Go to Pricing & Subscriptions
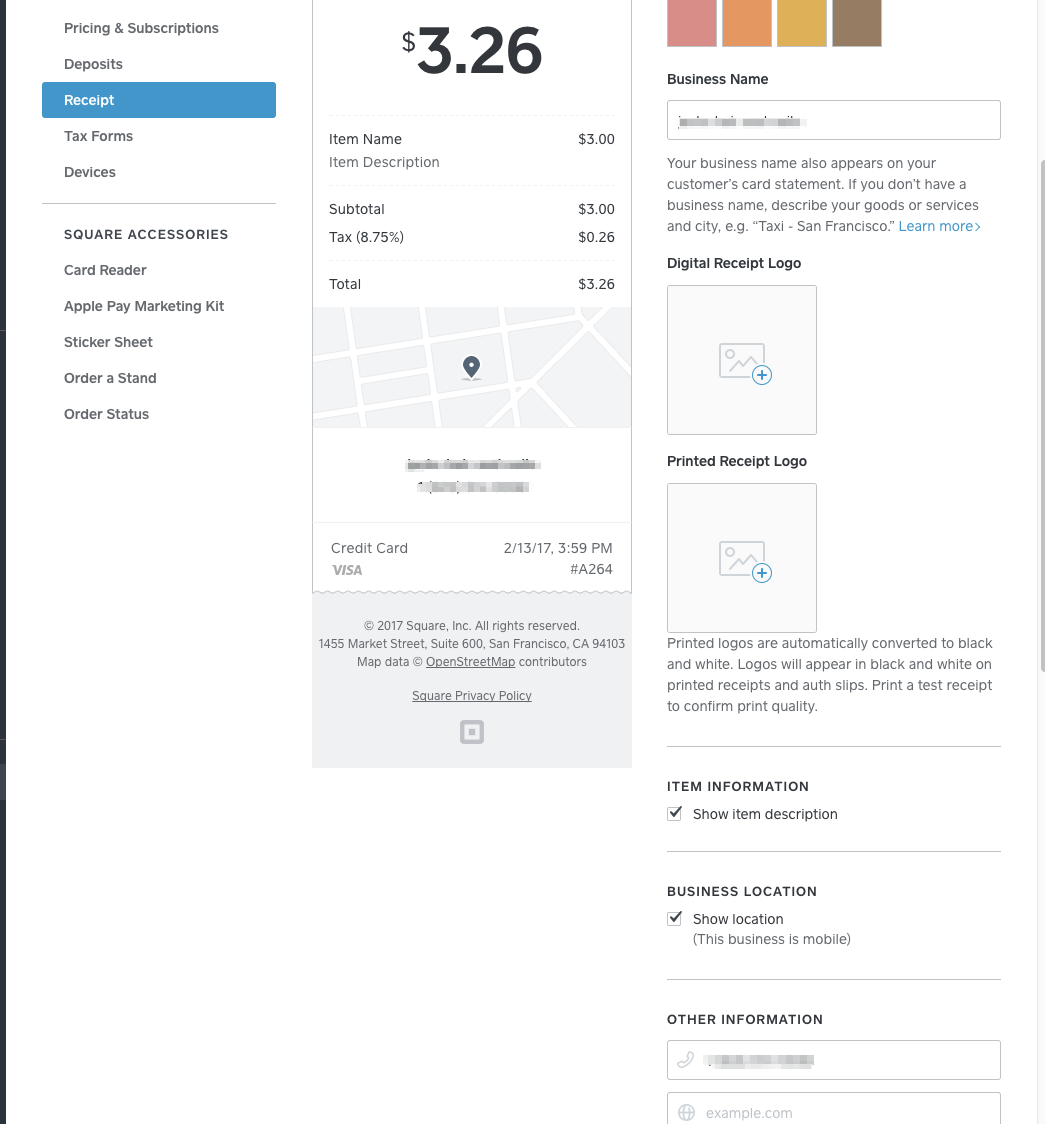 pyautogui.click(x=141, y=28)
